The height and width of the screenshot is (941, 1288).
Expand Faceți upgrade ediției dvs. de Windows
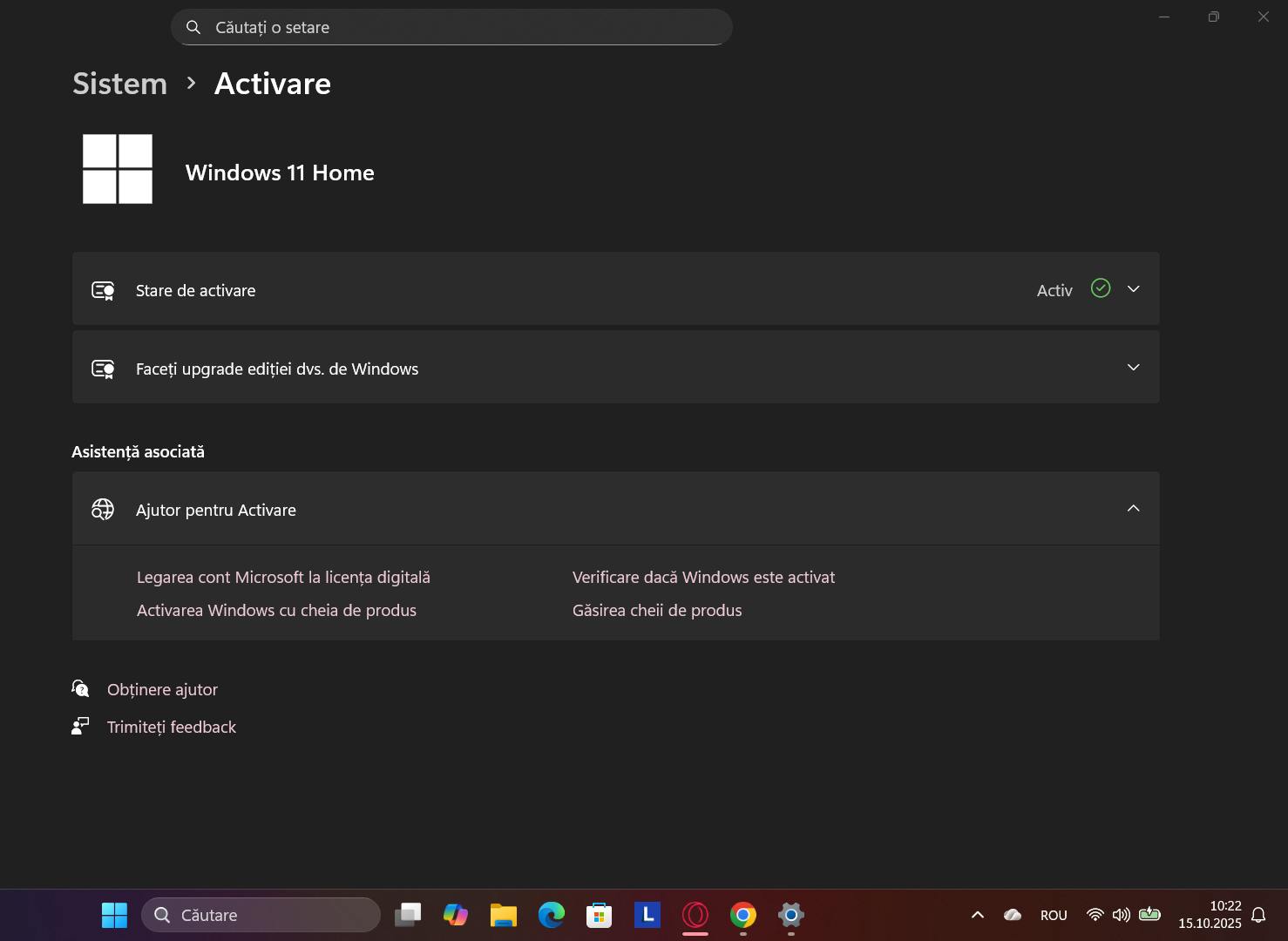1133,368
